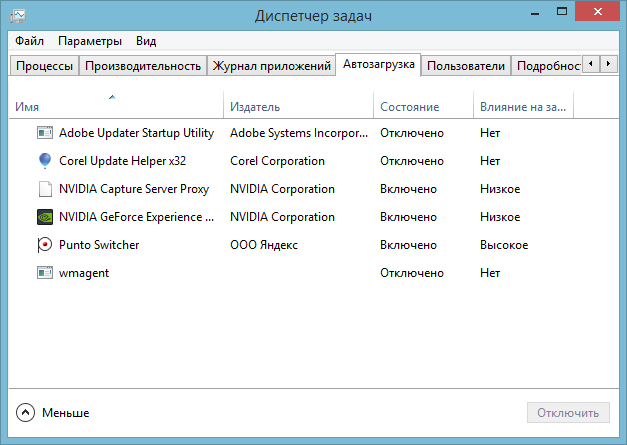Open the Файл menu
Screen dimensions: 627x445
(x=30, y=41)
